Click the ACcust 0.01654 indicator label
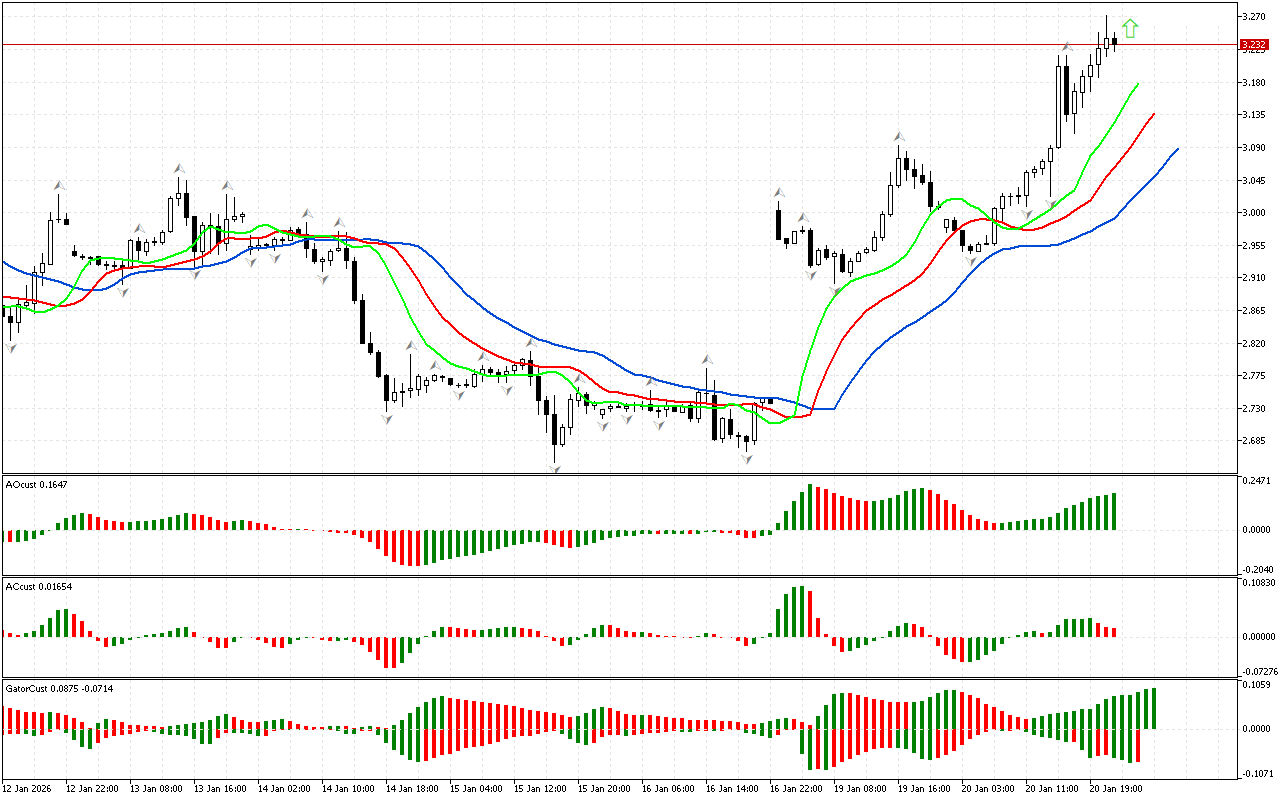Image resolution: width=1280 pixels, height=800 pixels. tap(39, 586)
